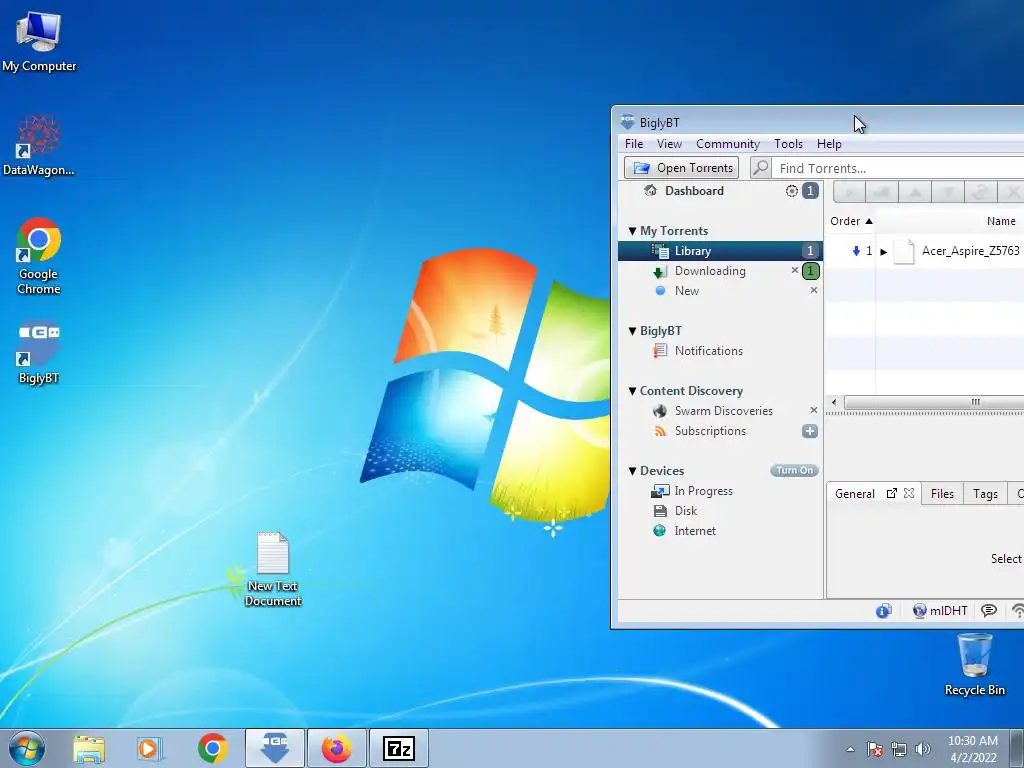Select the General tab
The width and height of the screenshot is (1024, 768).
[x=854, y=494]
